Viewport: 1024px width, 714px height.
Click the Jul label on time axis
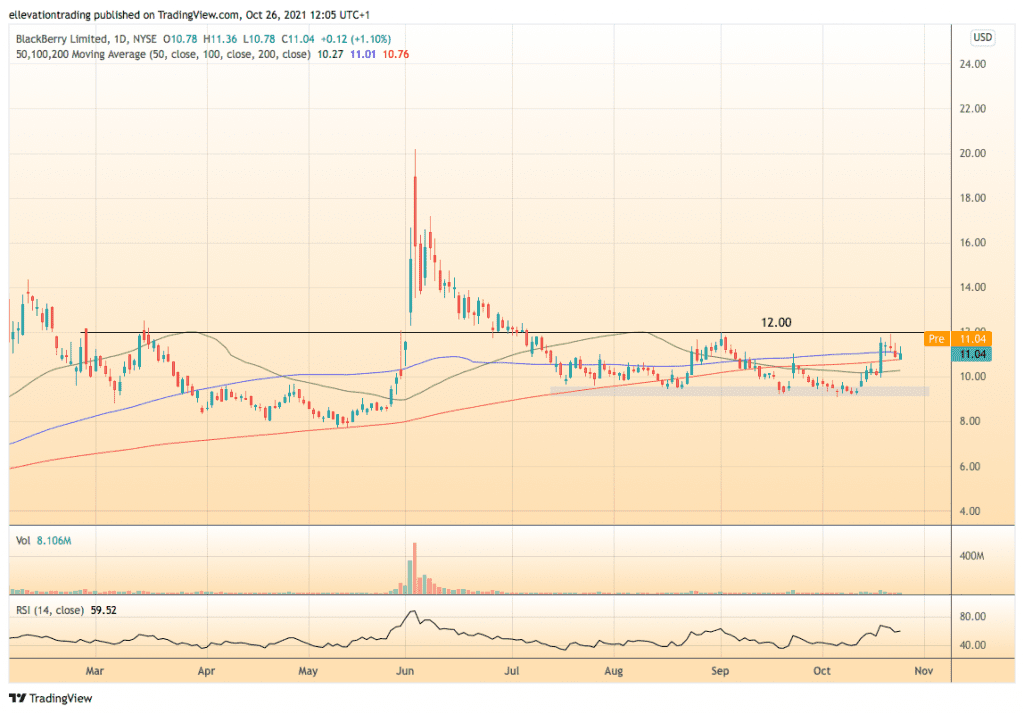click(512, 671)
